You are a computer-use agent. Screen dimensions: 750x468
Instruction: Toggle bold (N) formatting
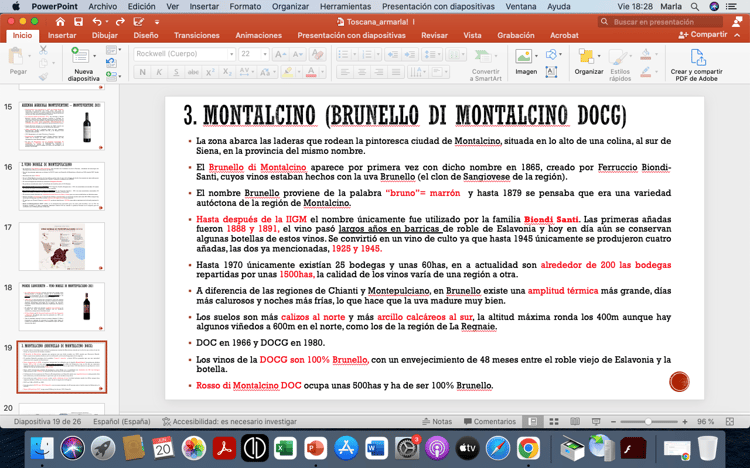click(142, 72)
